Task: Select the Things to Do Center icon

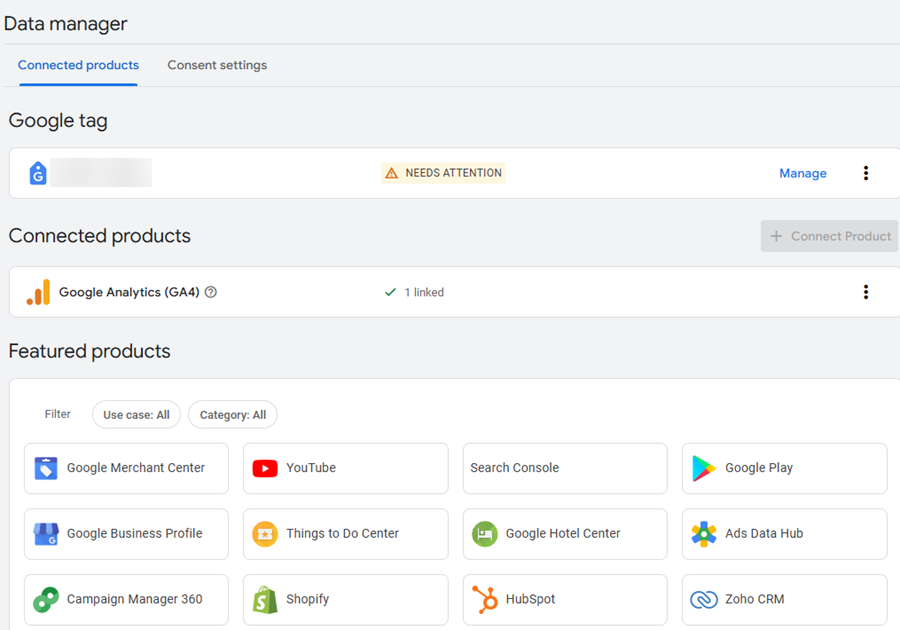Action: pyautogui.click(x=264, y=534)
